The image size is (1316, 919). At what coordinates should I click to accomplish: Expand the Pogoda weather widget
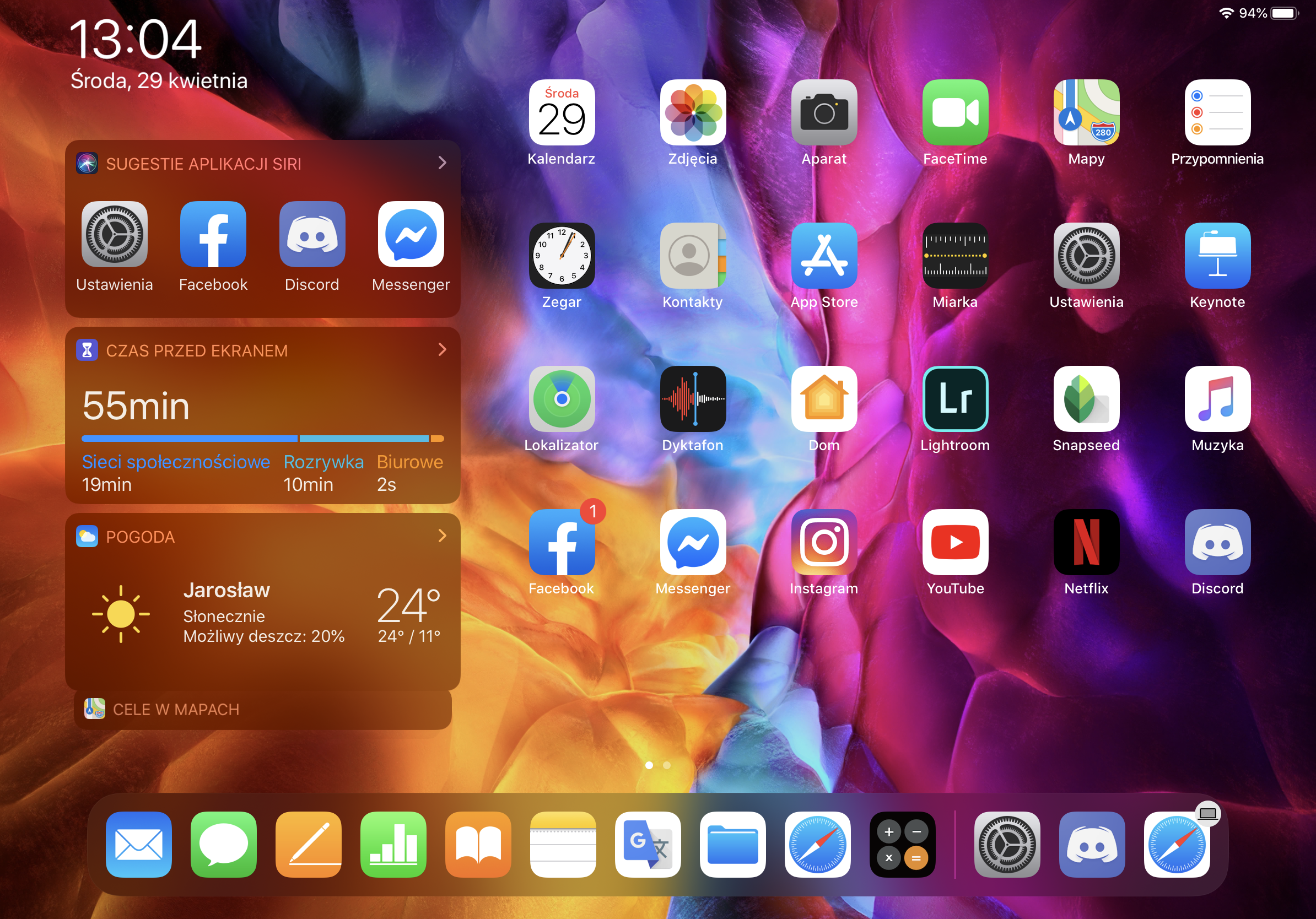[x=442, y=536]
